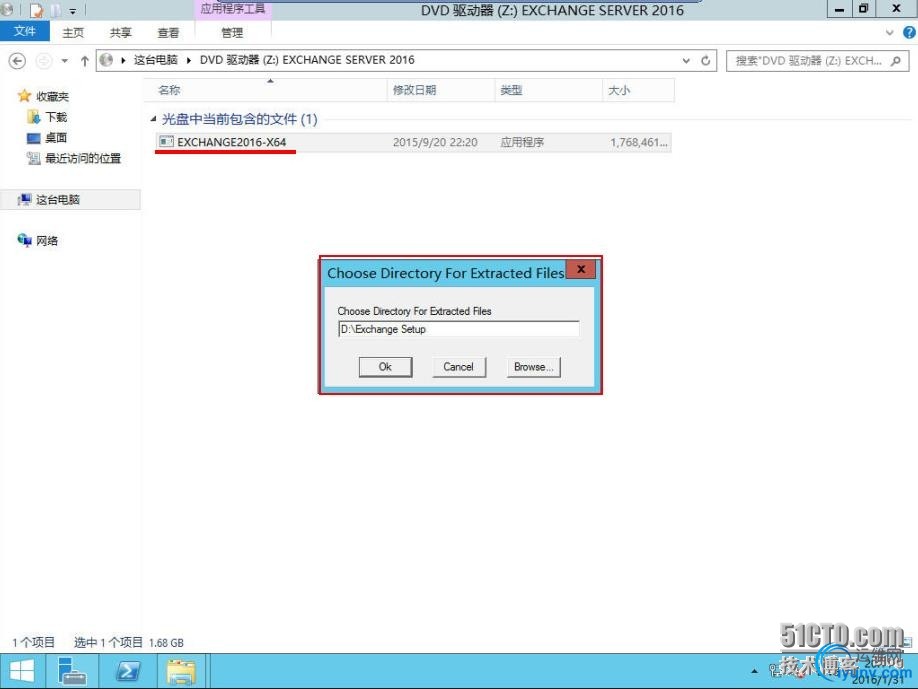The height and width of the screenshot is (689, 918).
Task: Click the 网络 icon in navigation pane
Action: [25, 240]
